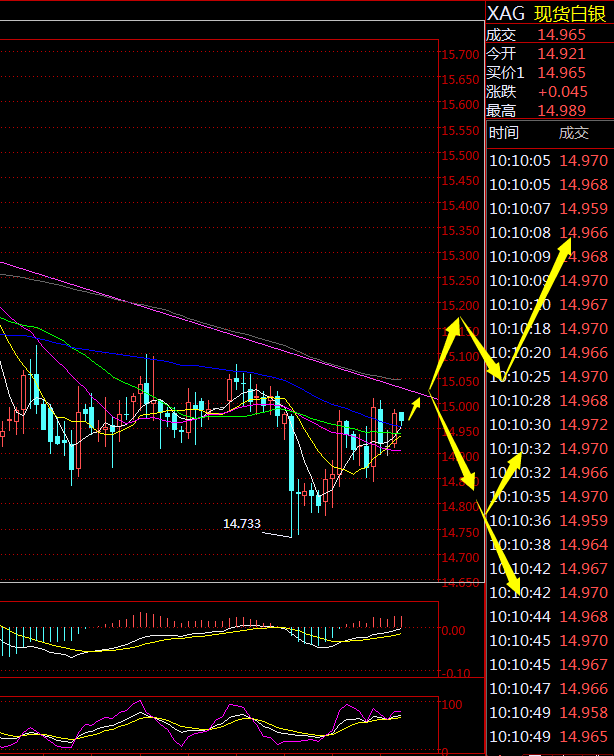The width and height of the screenshot is (614, 756).
Task: Select the 10:10:07 tick row
Action: [x=549, y=209]
